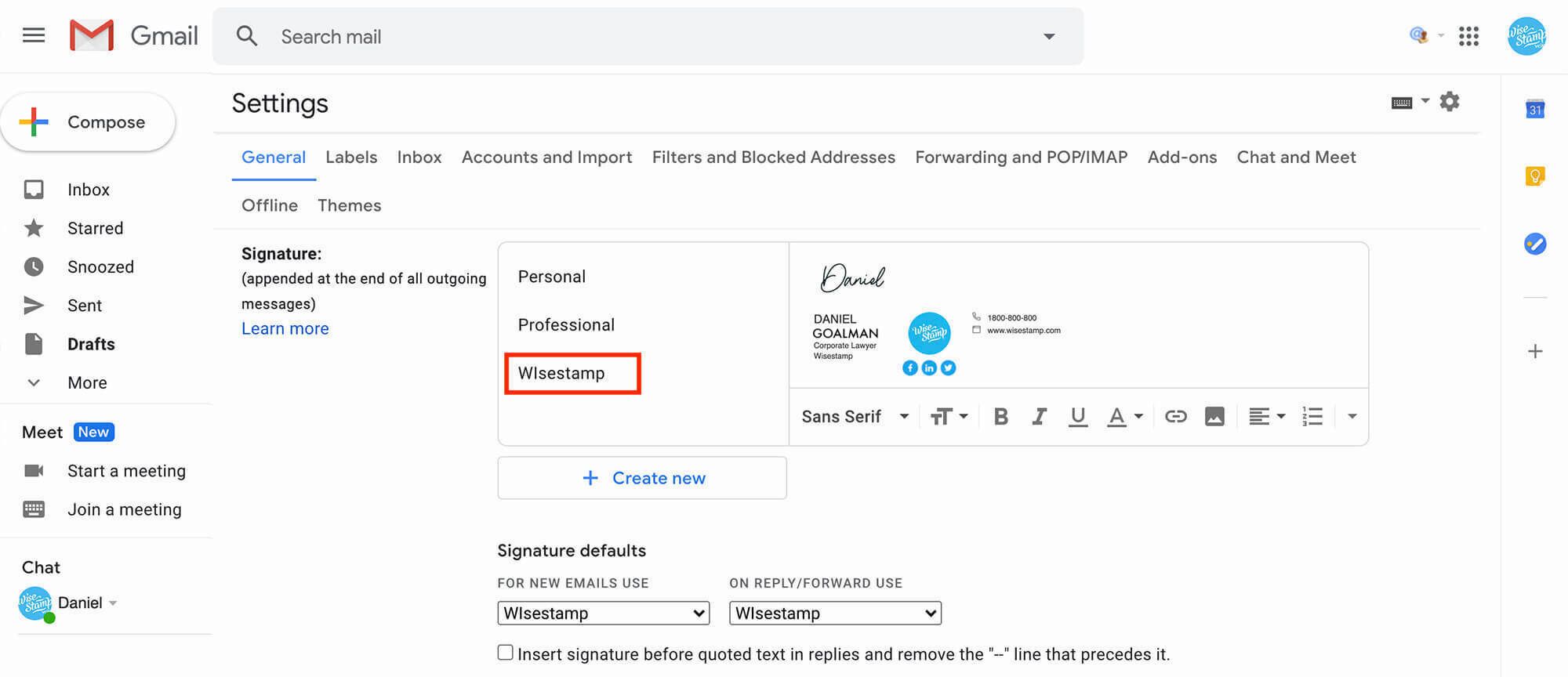
Task: Follow the Learn more link
Action: tap(285, 328)
